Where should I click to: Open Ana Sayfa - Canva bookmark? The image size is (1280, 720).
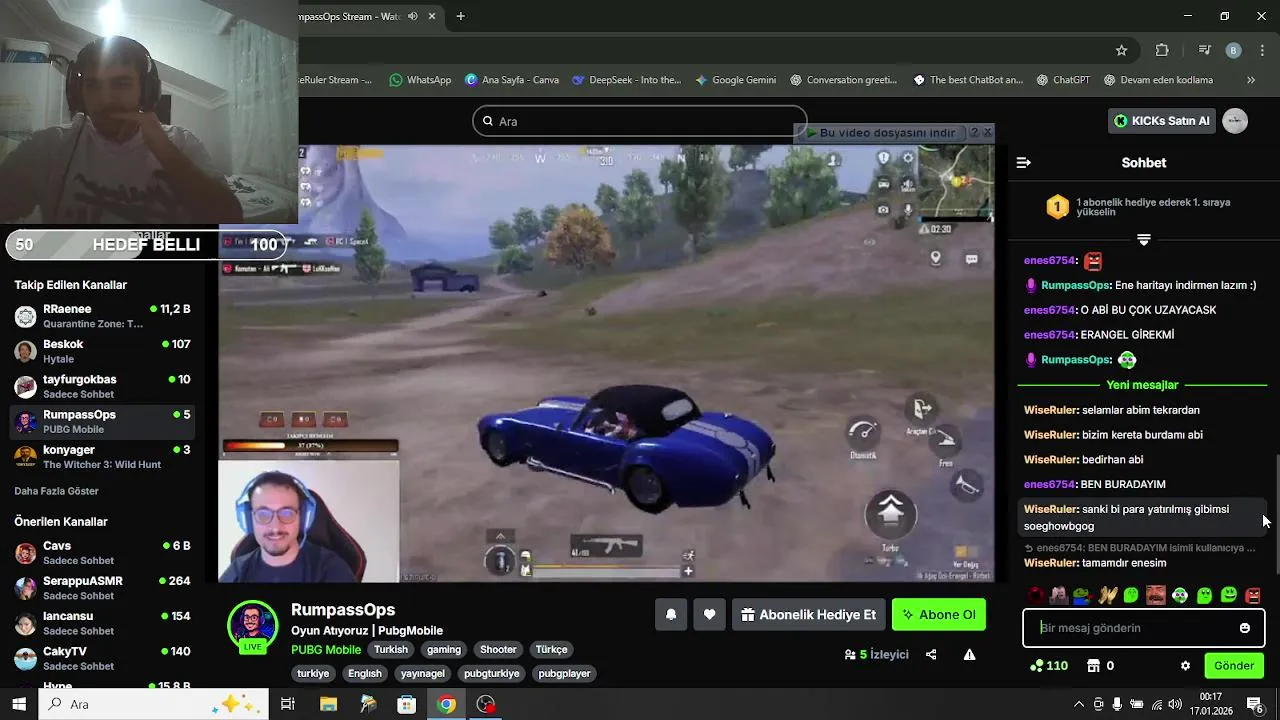tap(512, 80)
